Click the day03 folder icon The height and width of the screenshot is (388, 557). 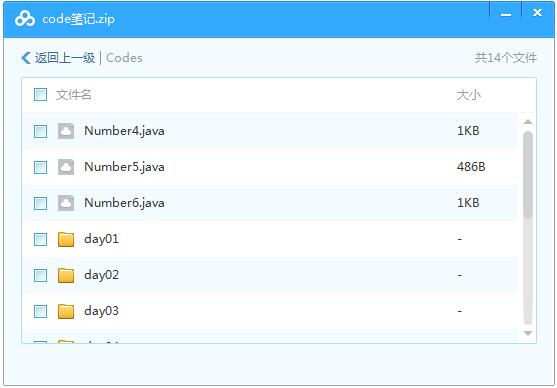click(x=66, y=311)
